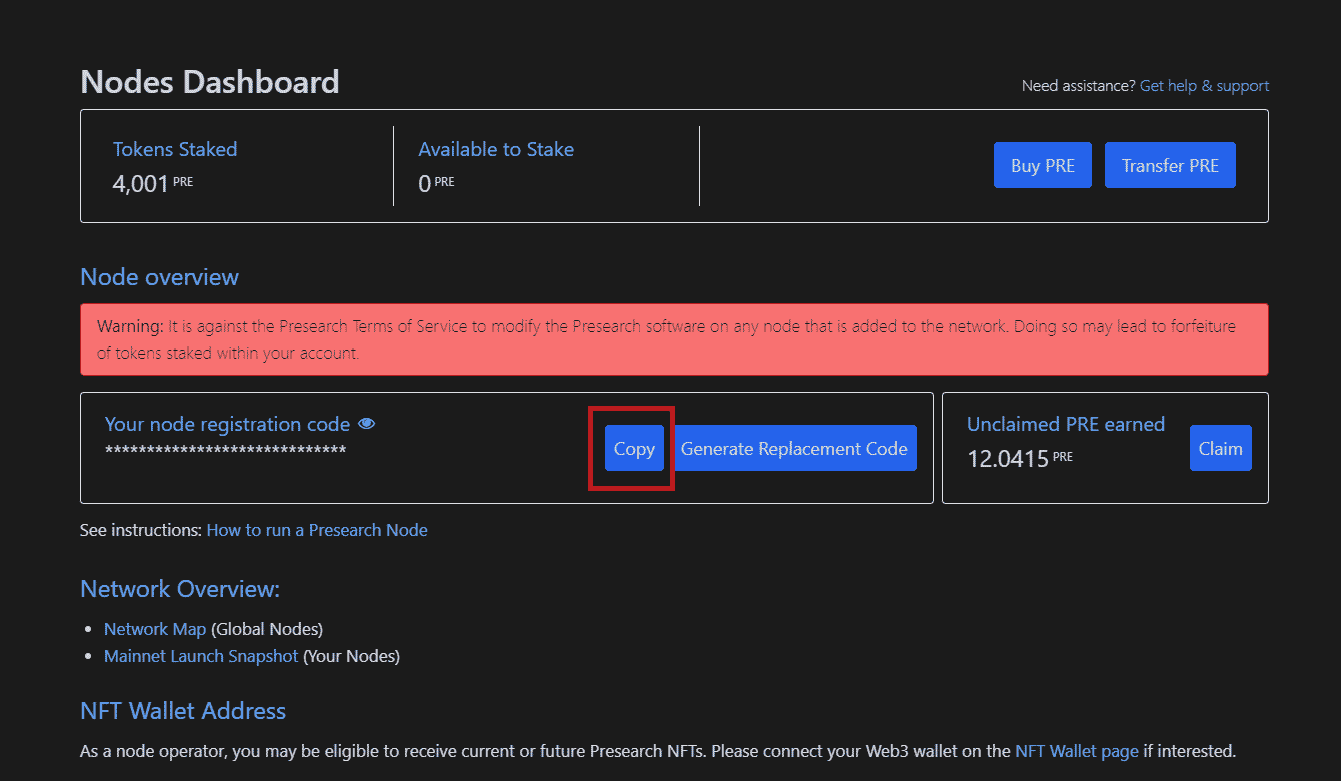Hide the registration code with the eye toggle
Viewport: 1341px width, 781px height.
click(x=366, y=423)
